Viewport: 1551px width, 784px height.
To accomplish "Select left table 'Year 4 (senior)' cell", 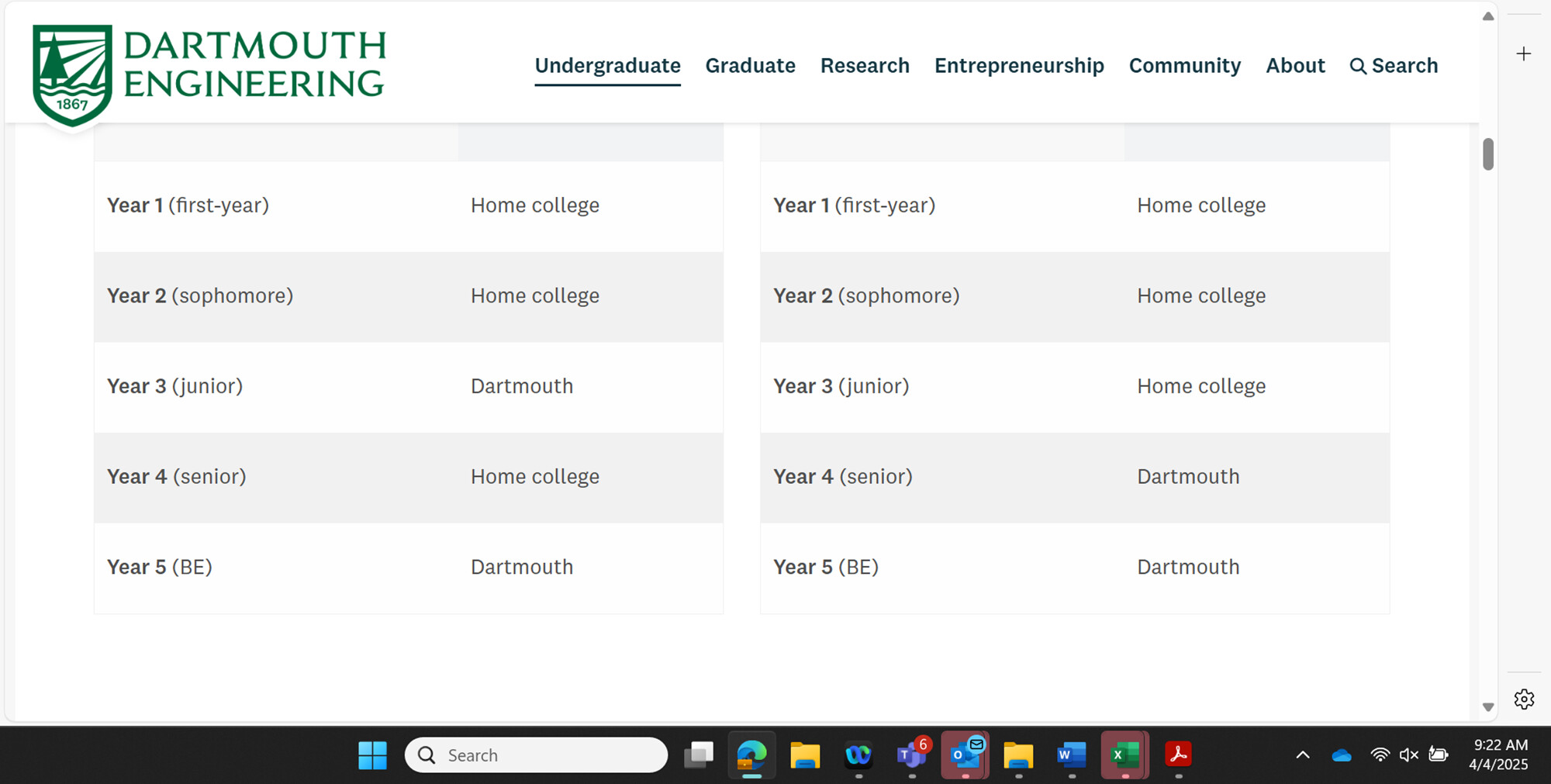I will click(276, 477).
